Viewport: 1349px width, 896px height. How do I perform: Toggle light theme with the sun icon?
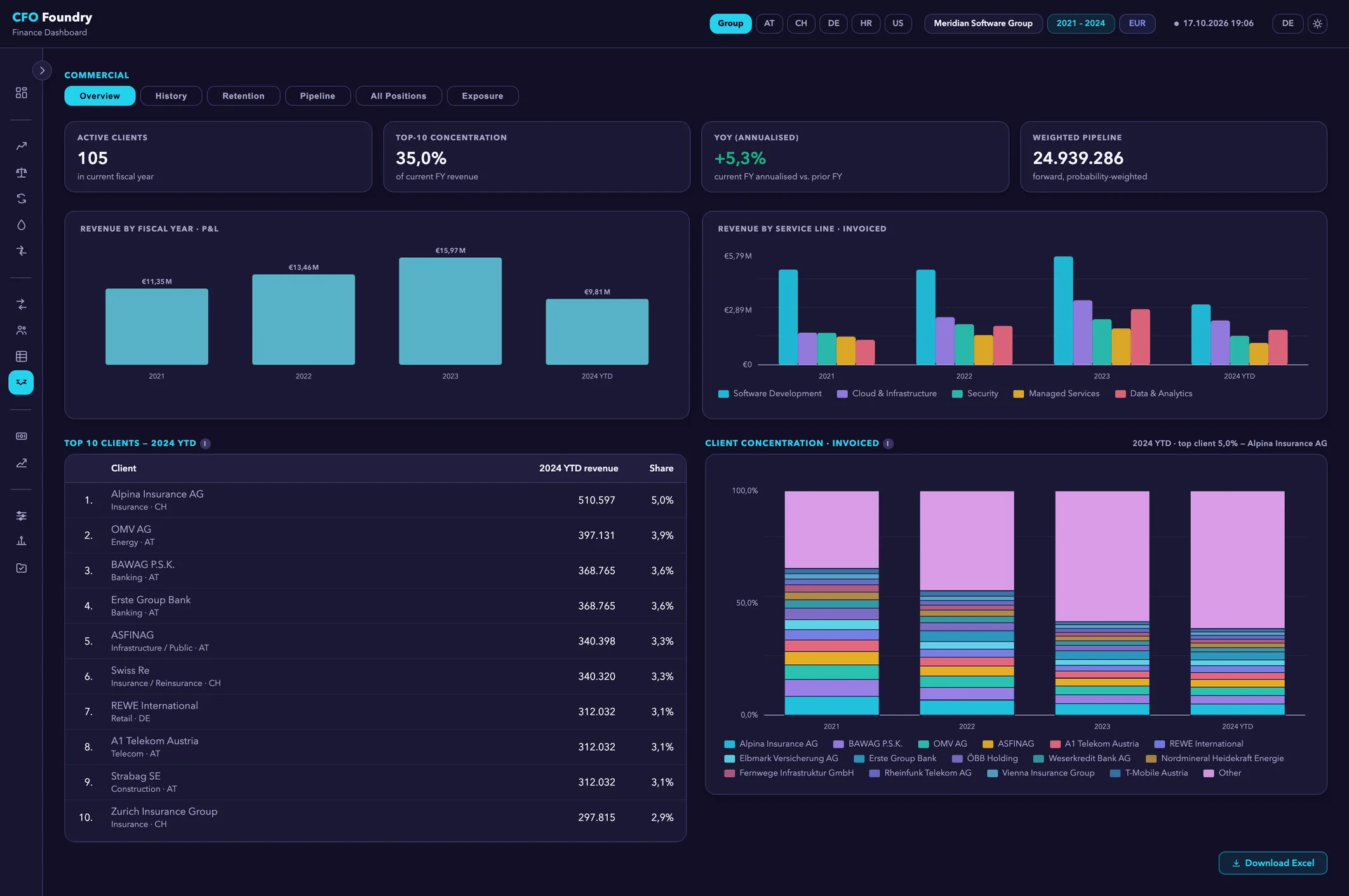1317,23
